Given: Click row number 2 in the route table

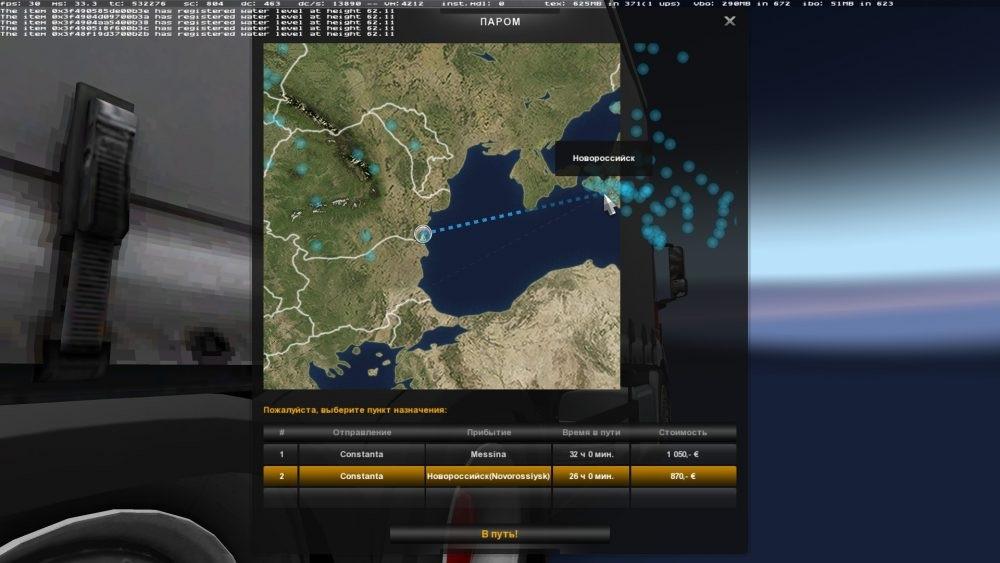Looking at the screenshot, I should [x=281, y=476].
